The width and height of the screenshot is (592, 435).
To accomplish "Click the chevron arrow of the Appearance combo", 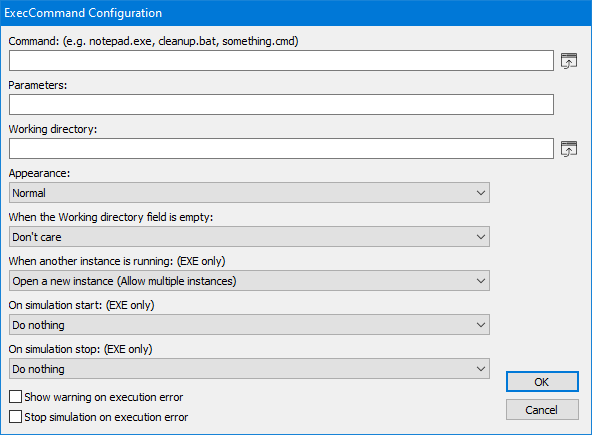I will 481,193.
